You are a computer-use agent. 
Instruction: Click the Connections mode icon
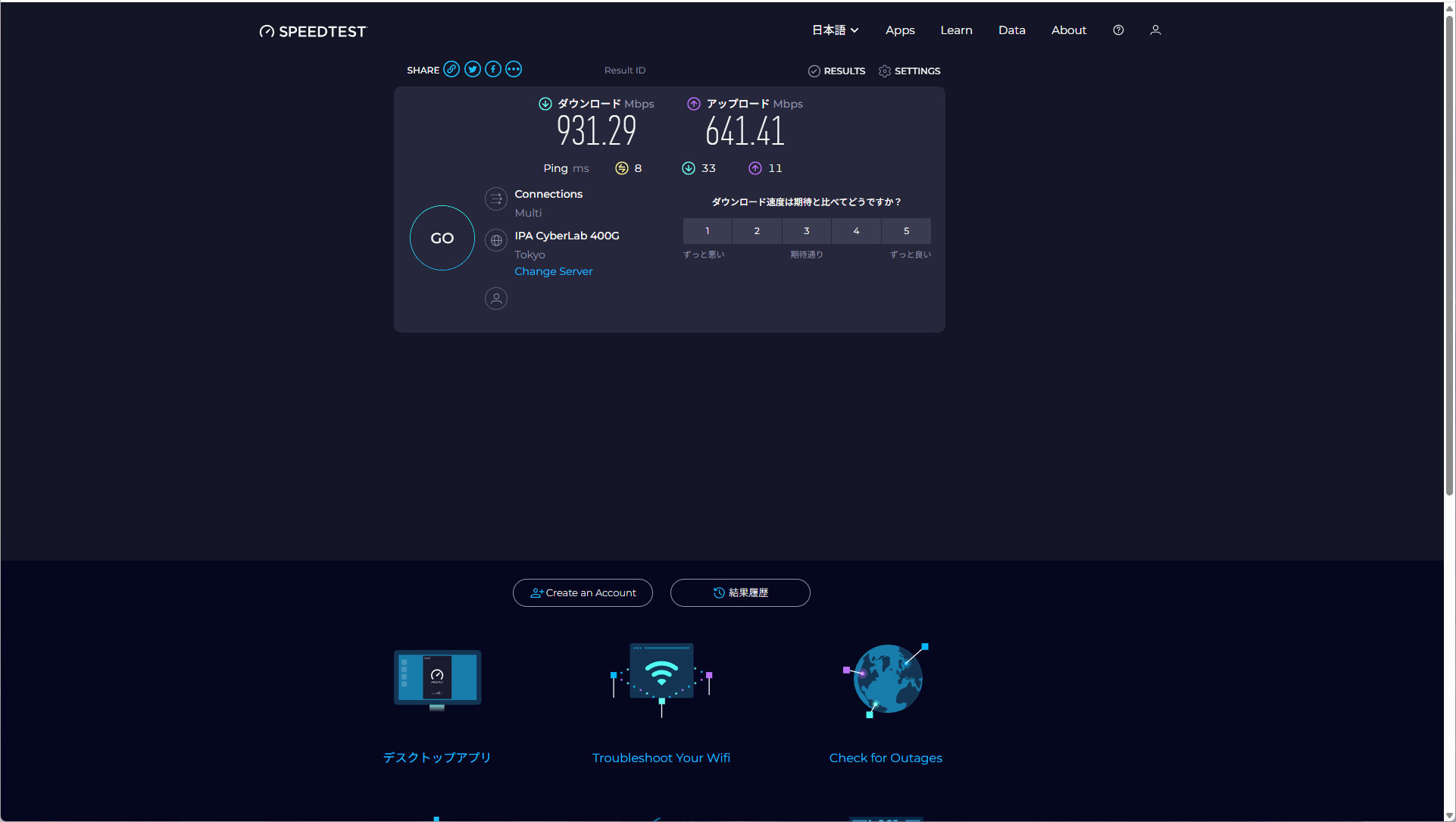coord(496,199)
